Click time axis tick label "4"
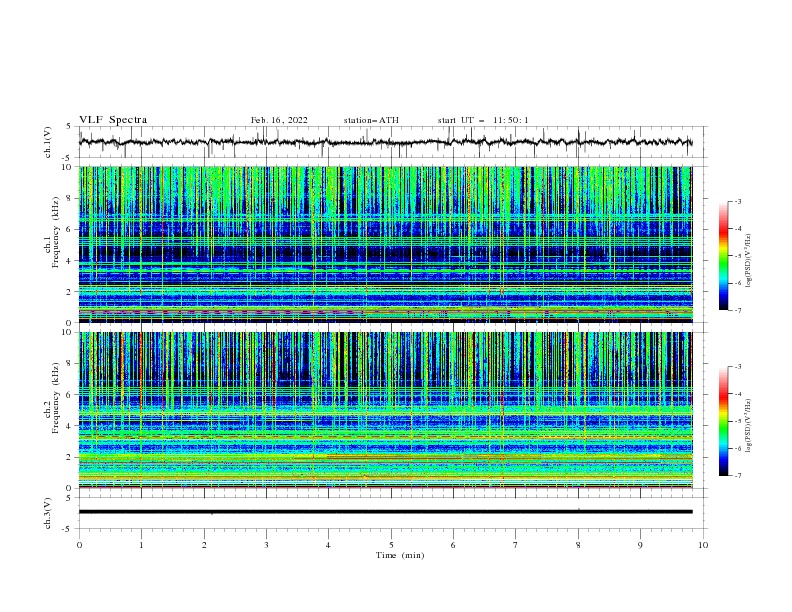 [x=328, y=545]
